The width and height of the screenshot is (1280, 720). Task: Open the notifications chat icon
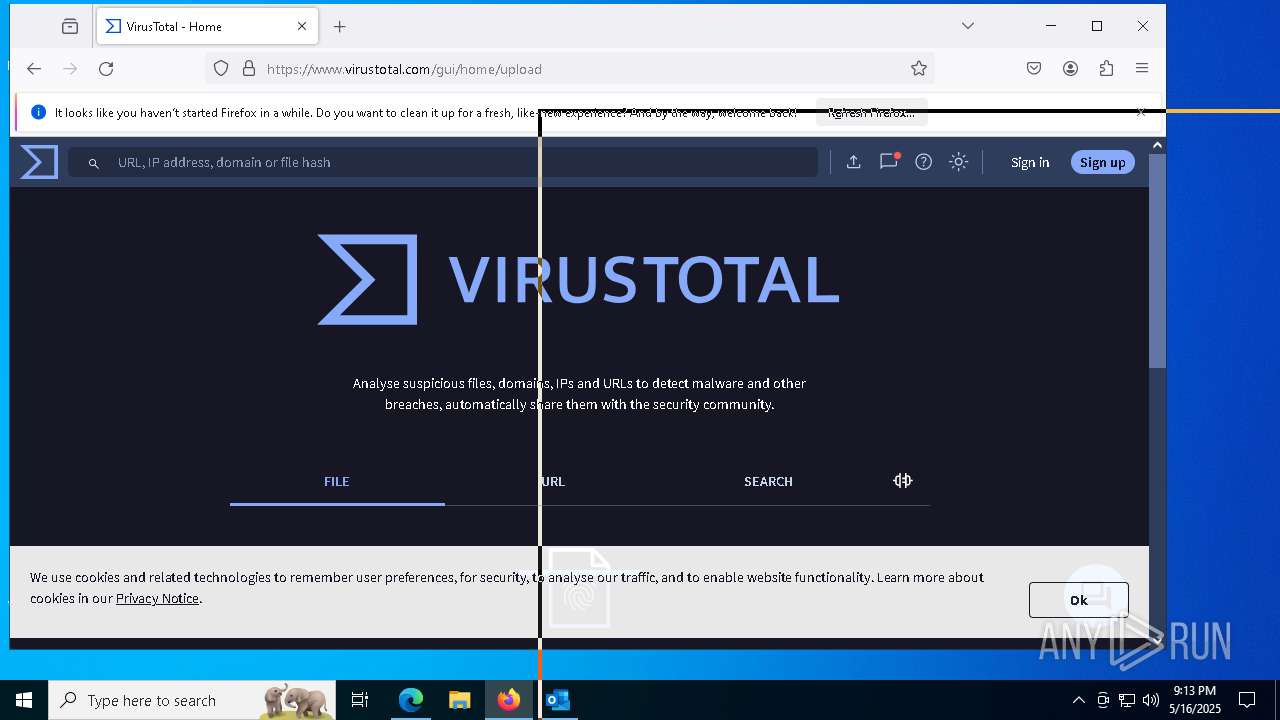(x=889, y=161)
